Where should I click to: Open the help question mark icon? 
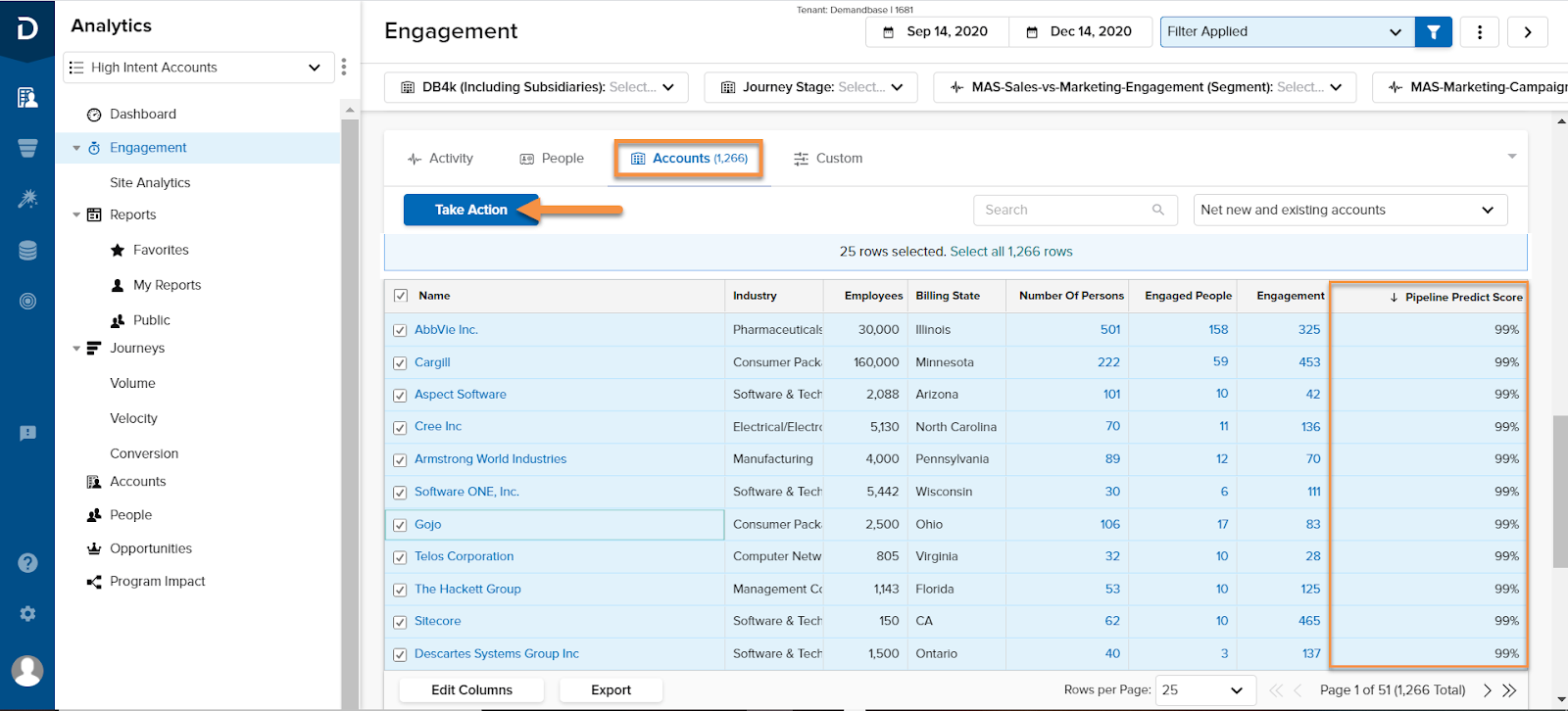coord(27,562)
